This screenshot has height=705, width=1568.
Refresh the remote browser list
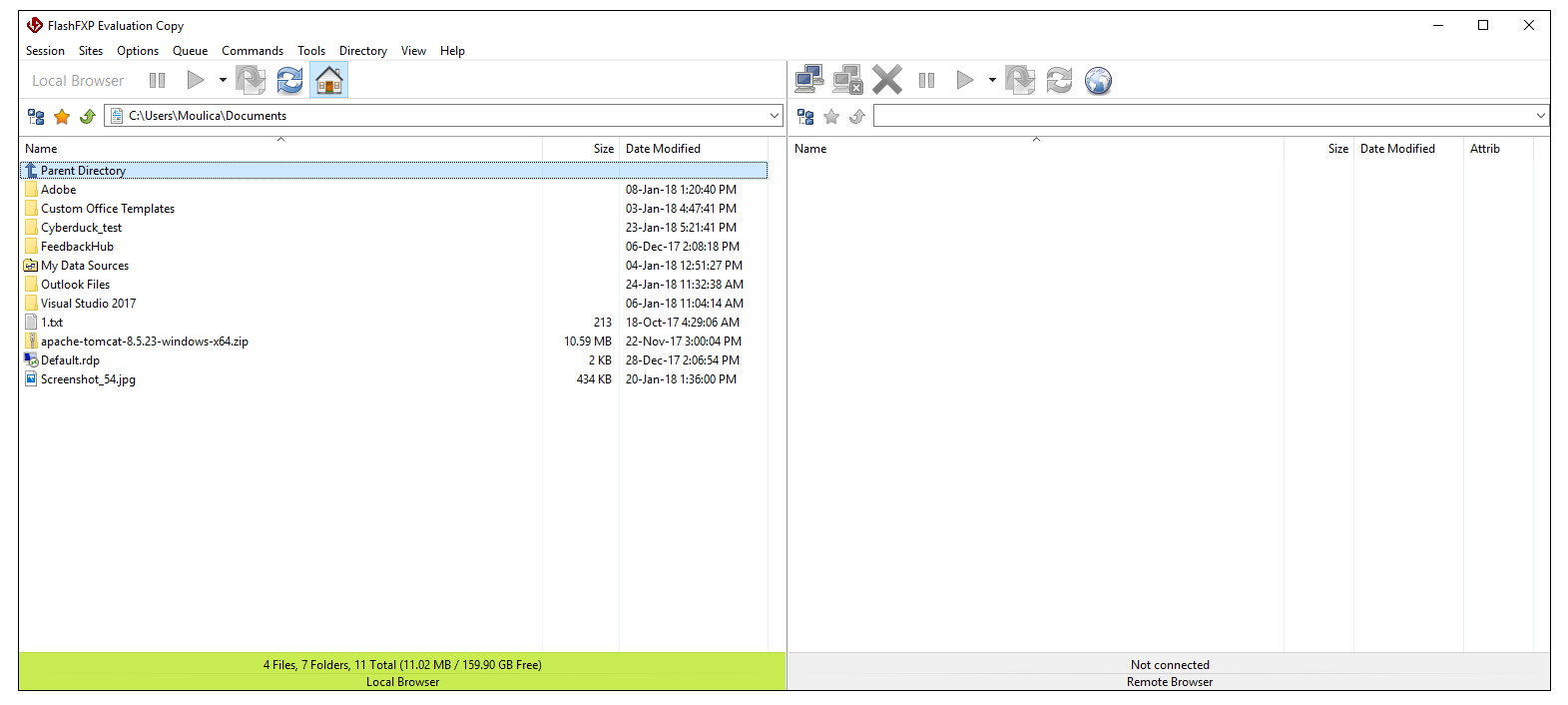pyautogui.click(x=1059, y=80)
